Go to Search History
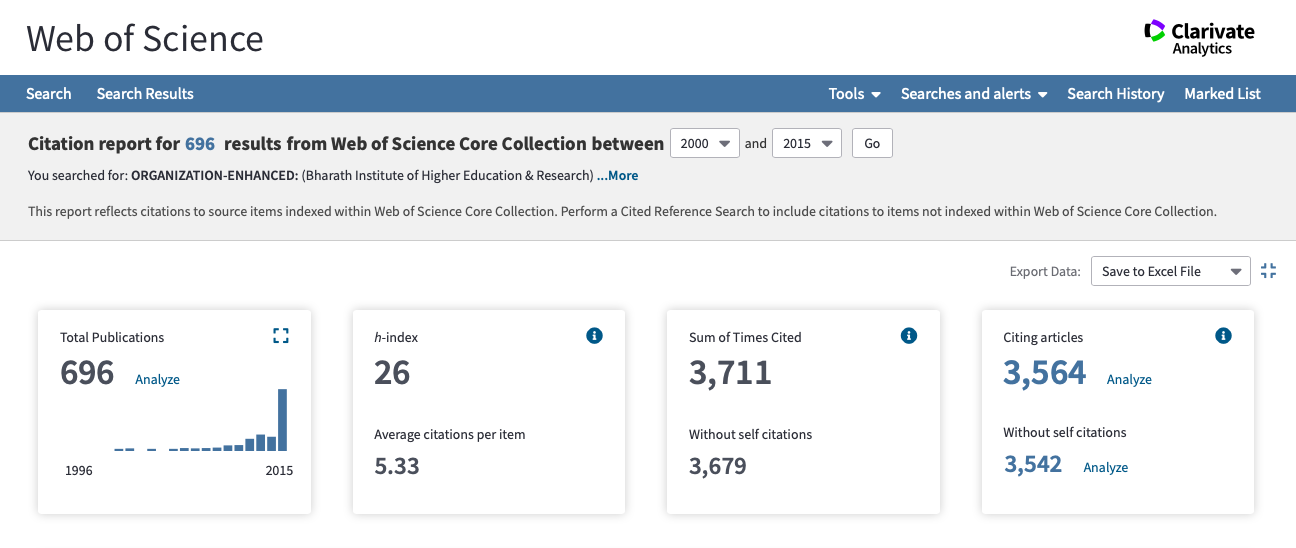 [1115, 94]
